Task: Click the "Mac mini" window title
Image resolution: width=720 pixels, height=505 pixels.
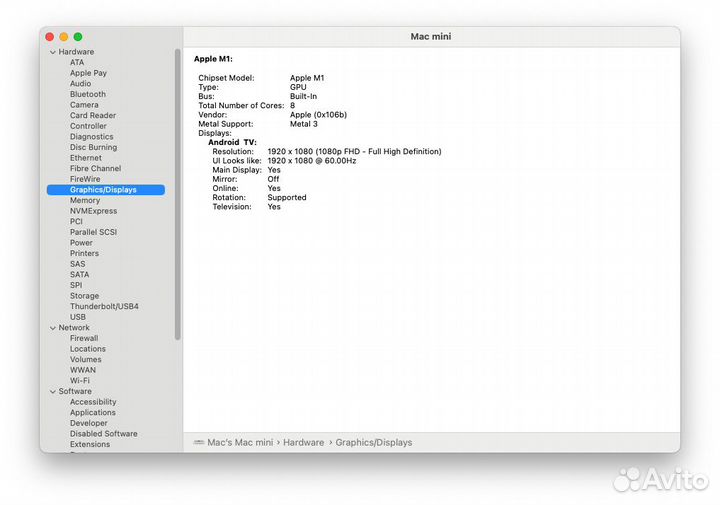Action: 431,36
